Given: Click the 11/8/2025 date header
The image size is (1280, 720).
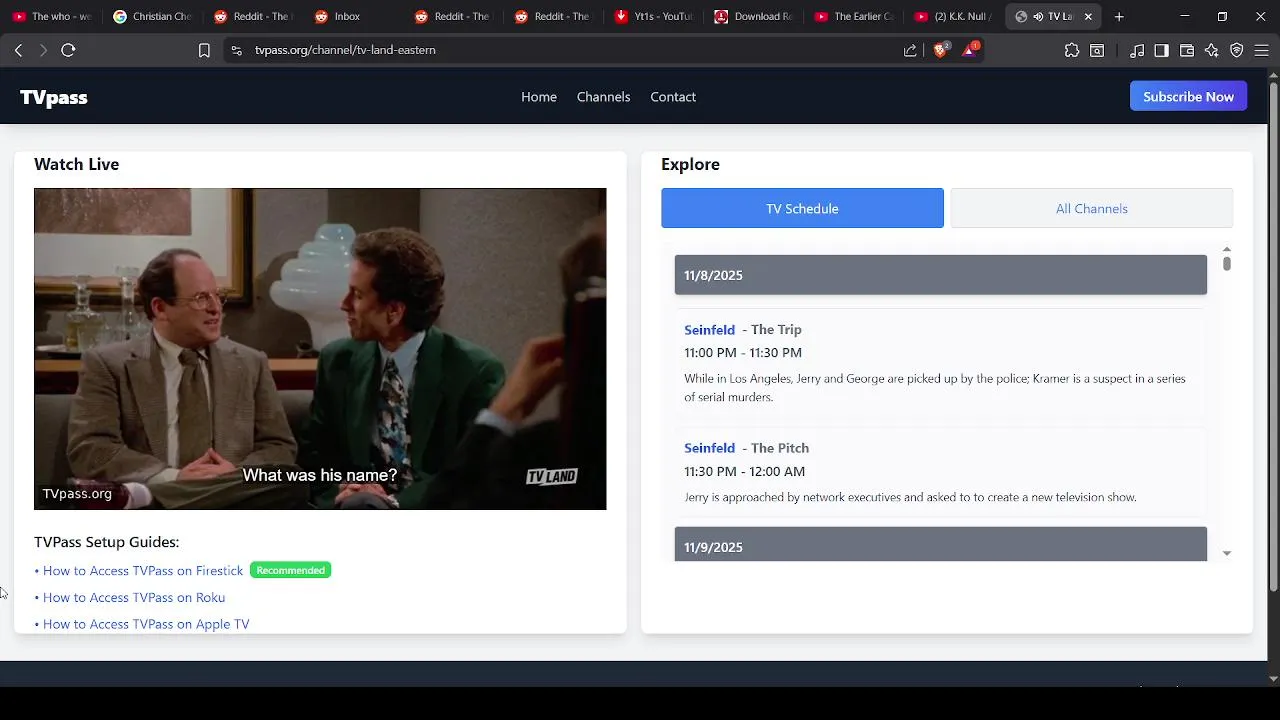Looking at the screenshot, I should tap(941, 275).
